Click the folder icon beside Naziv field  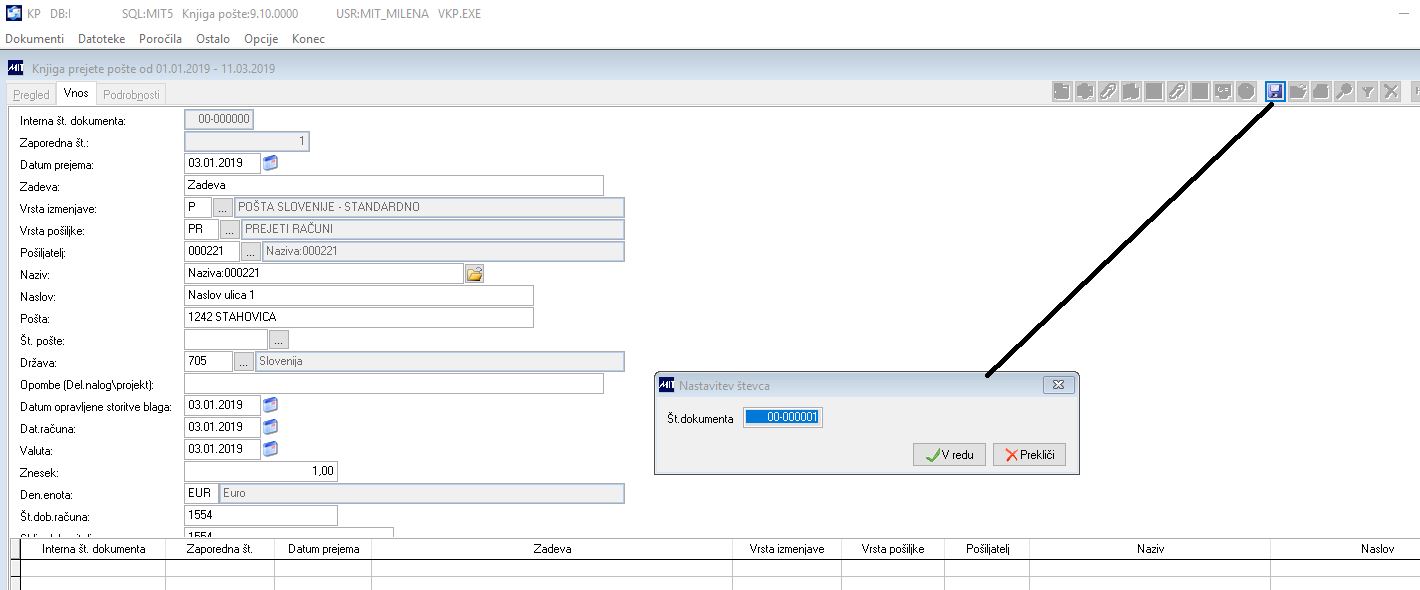coord(474,273)
